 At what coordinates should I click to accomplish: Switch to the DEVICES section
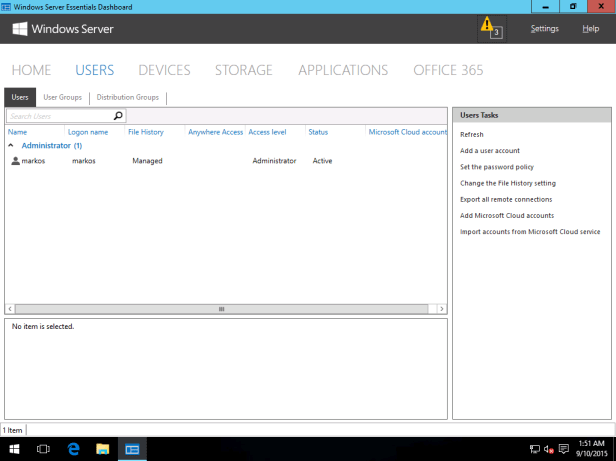[164, 70]
